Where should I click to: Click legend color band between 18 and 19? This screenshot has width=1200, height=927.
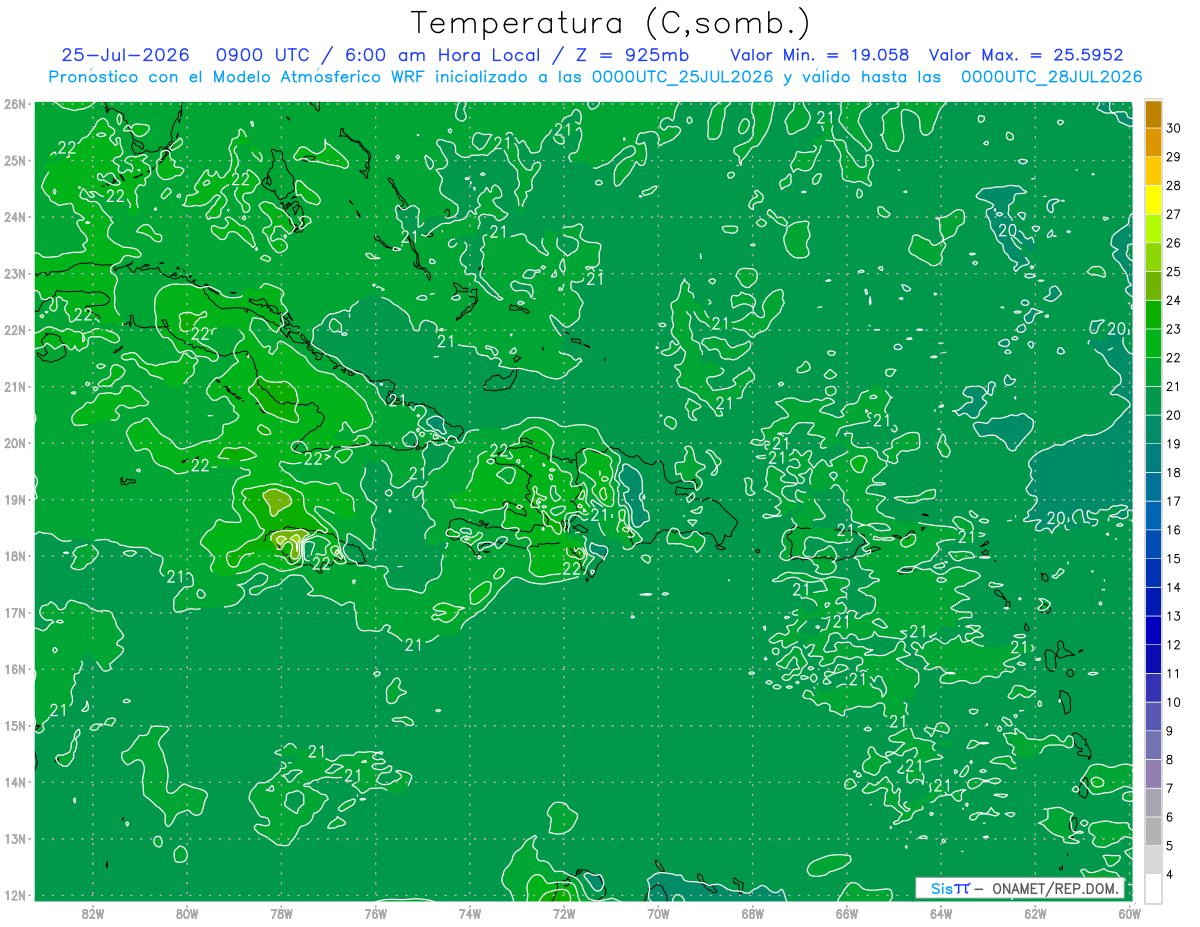1153,458
